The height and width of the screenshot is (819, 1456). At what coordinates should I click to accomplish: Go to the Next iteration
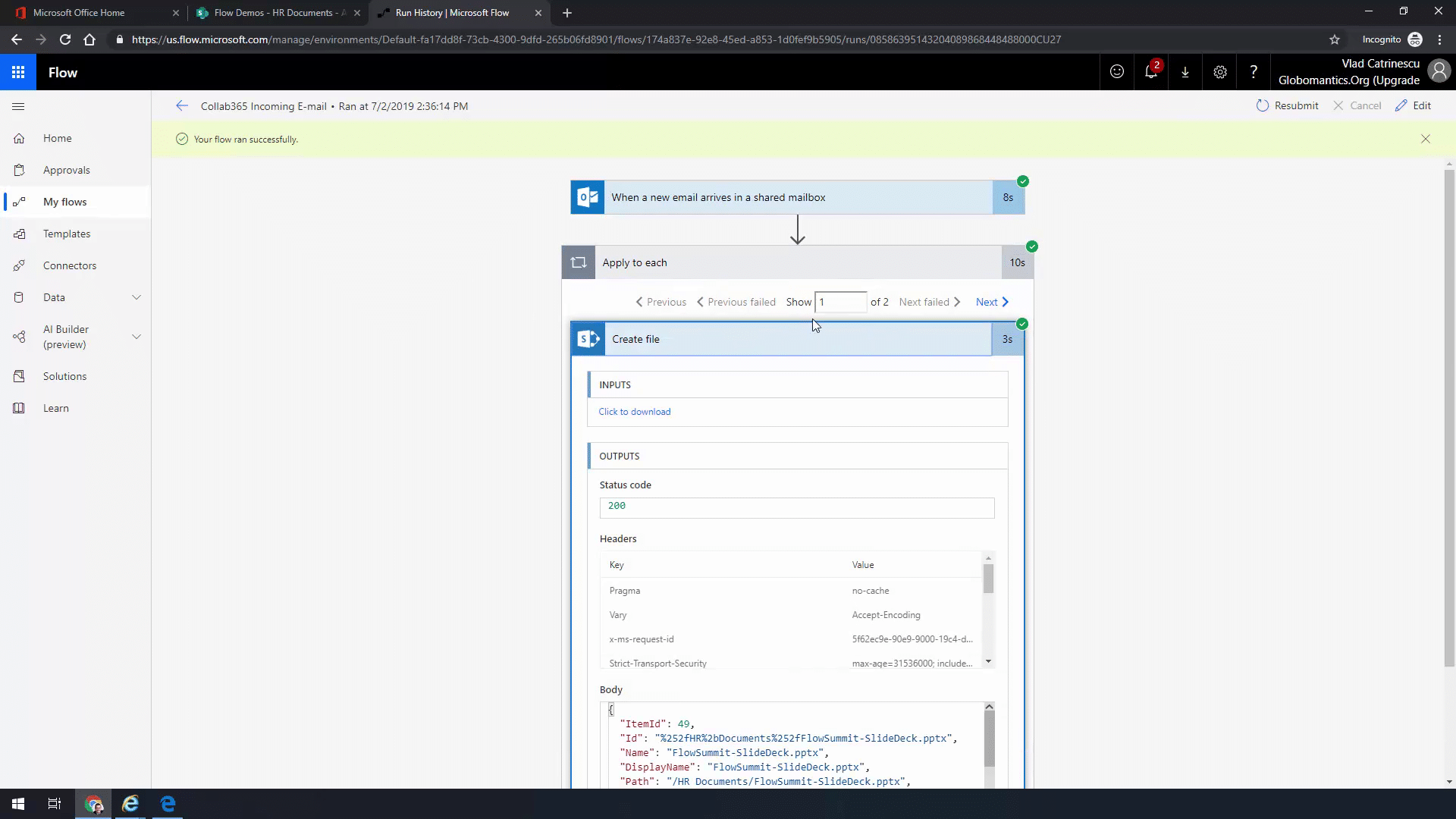click(x=993, y=302)
